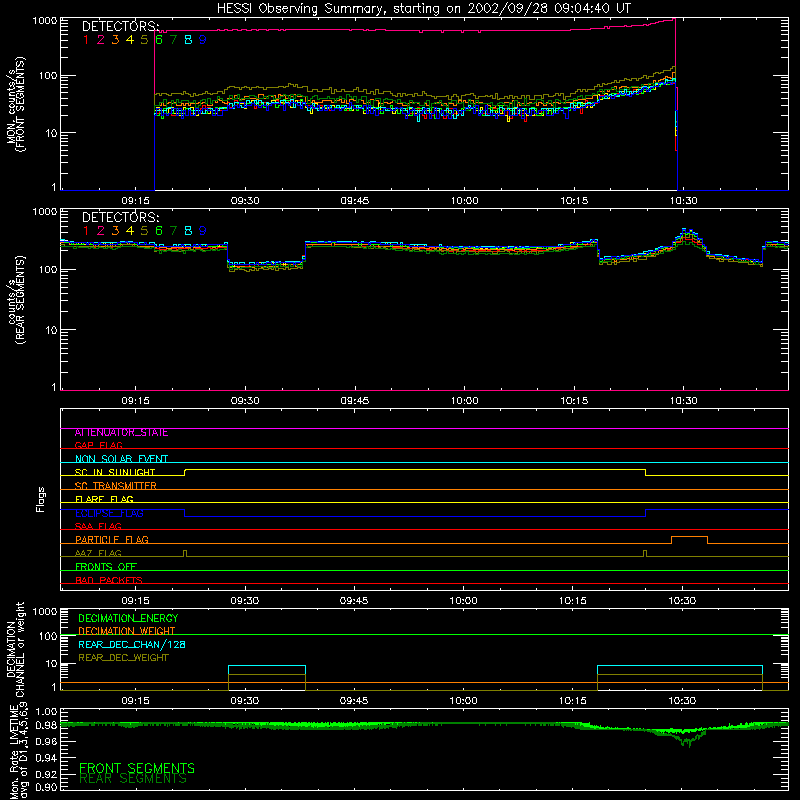The height and width of the screenshot is (800, 800).
Task: Select detector 4 in front segments legend
Action: pos(130,40)
